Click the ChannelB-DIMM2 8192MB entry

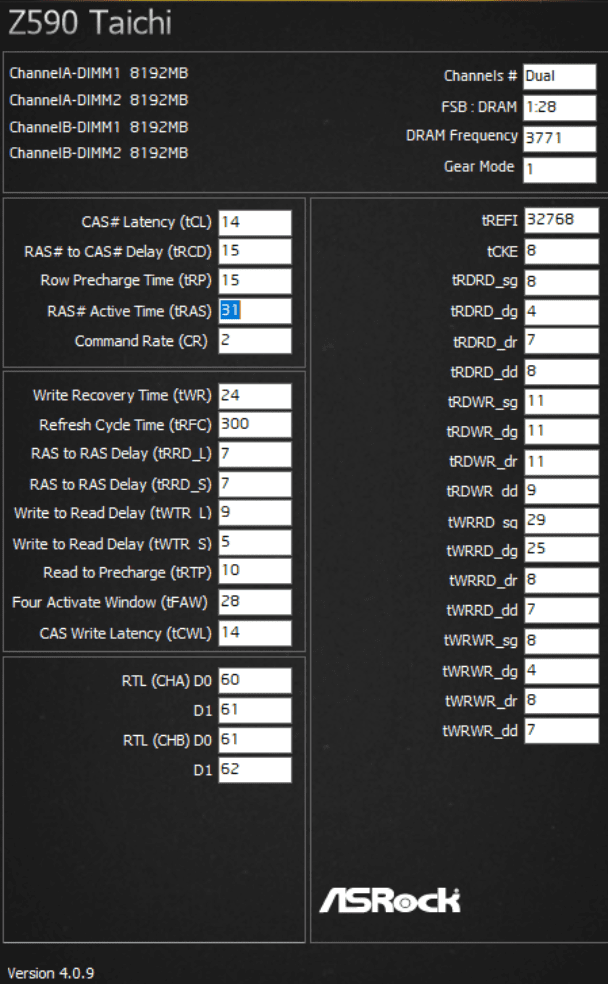tap(99, 153)
